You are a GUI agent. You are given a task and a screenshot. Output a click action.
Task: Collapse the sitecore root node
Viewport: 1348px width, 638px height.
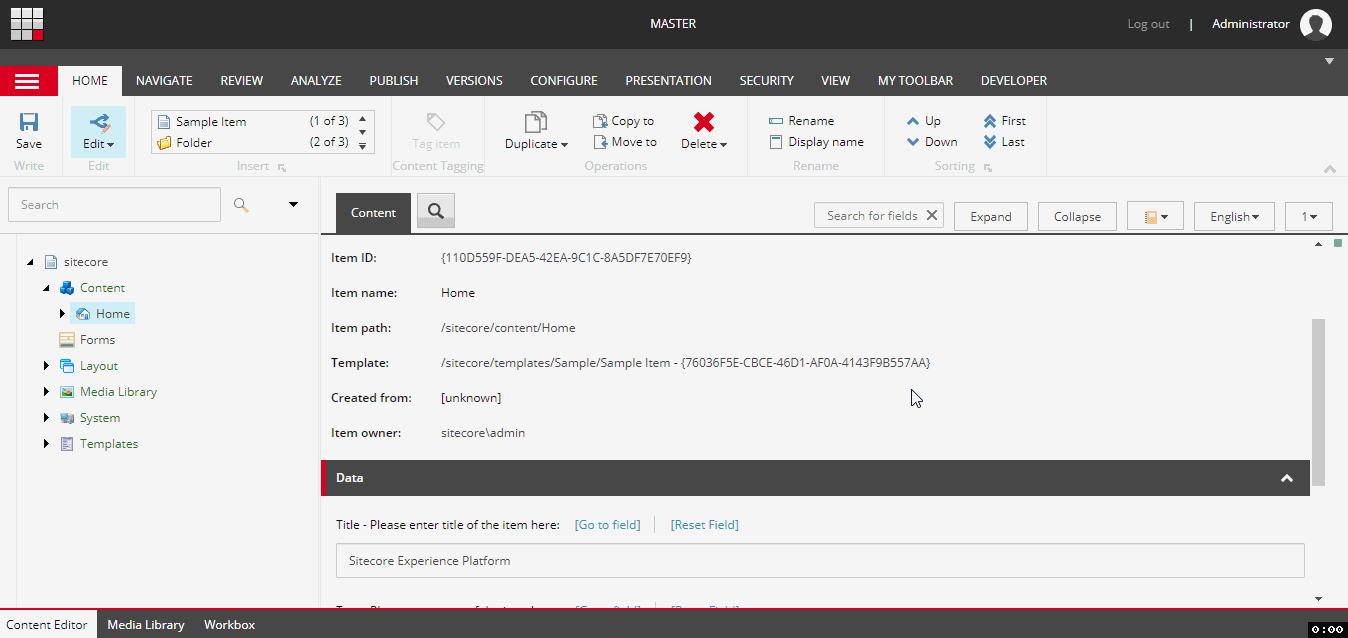[30, 262]
